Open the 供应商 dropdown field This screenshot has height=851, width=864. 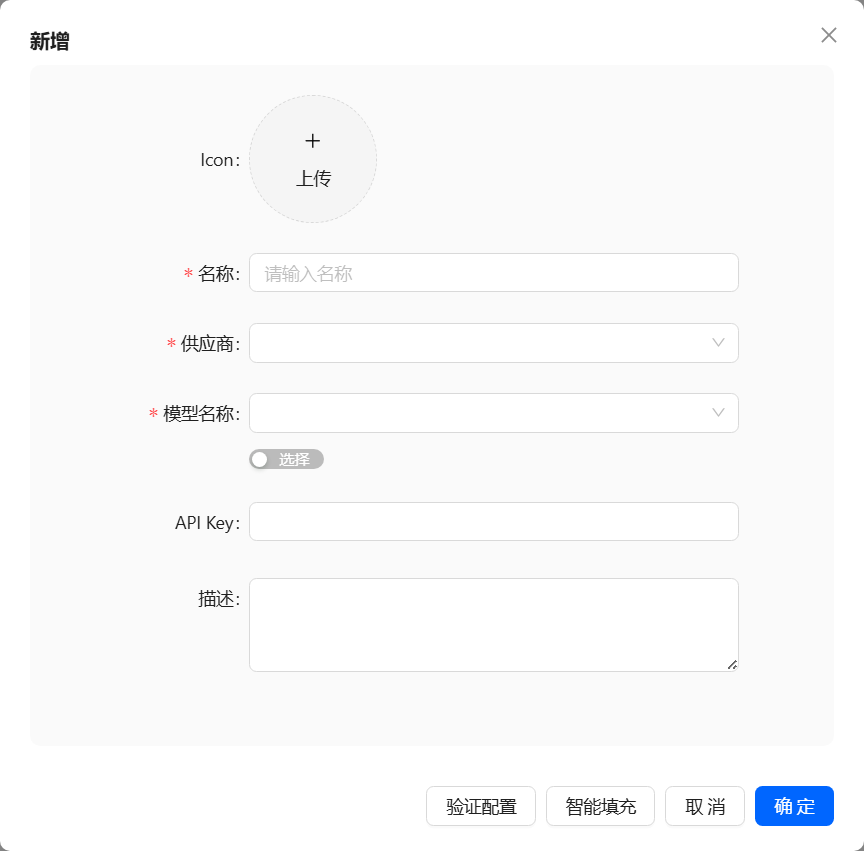point(480,343)
